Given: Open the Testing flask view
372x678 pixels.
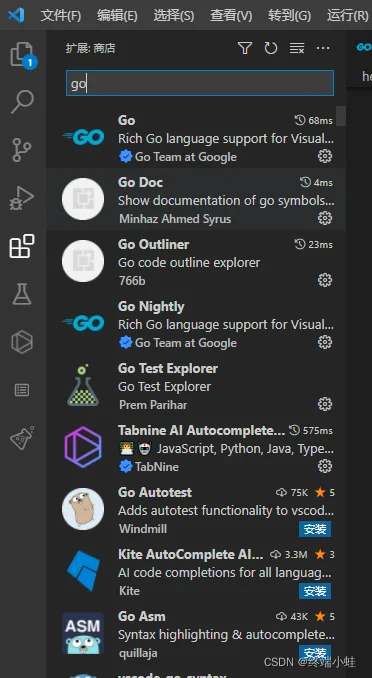Looking at the screenshot, I should click(22, 294).
